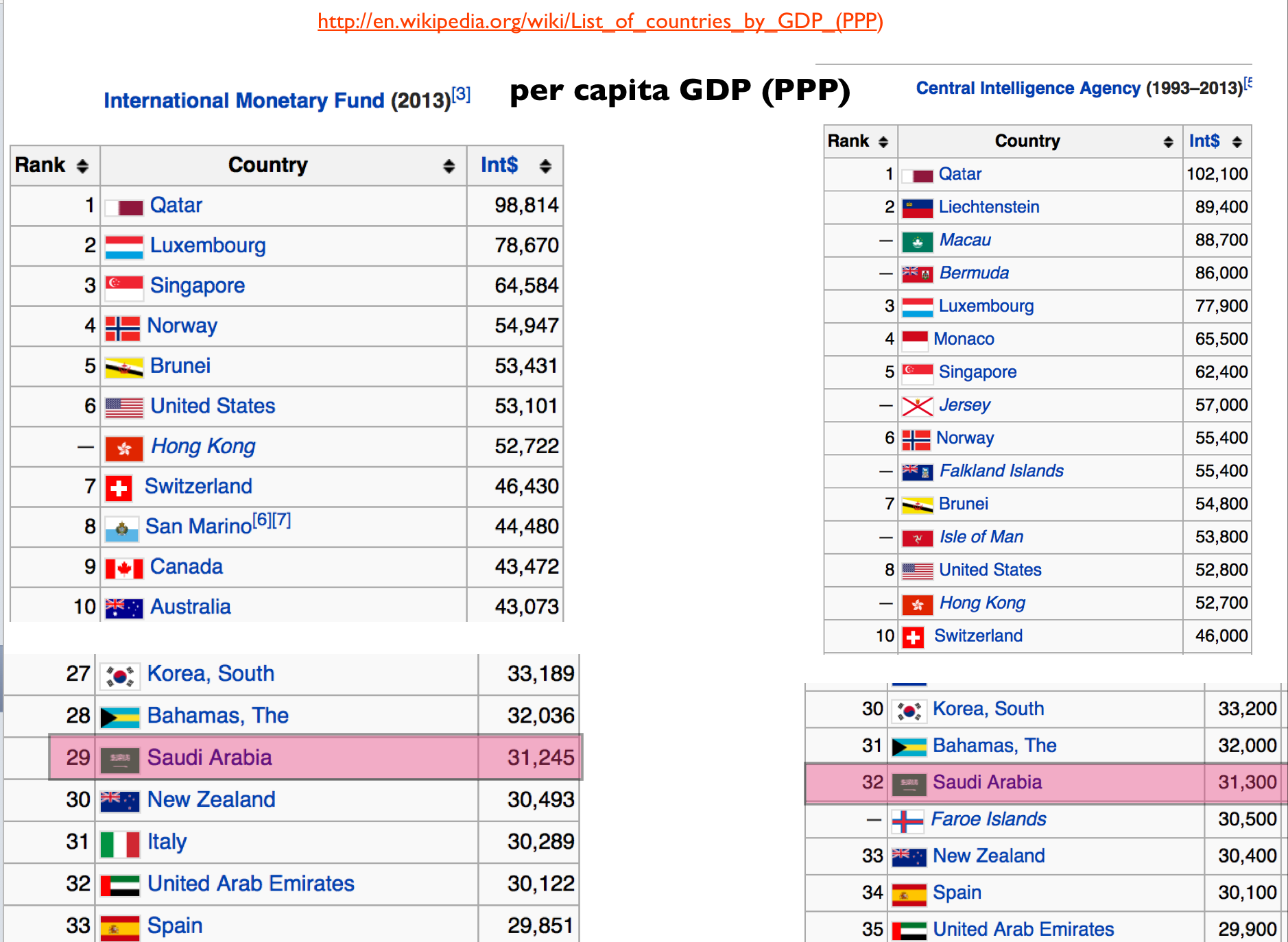Viewport: 1288px width, 942px height.
Task: Select the 31,300 Saudi Arabia value
Action: coord(1247,782)
